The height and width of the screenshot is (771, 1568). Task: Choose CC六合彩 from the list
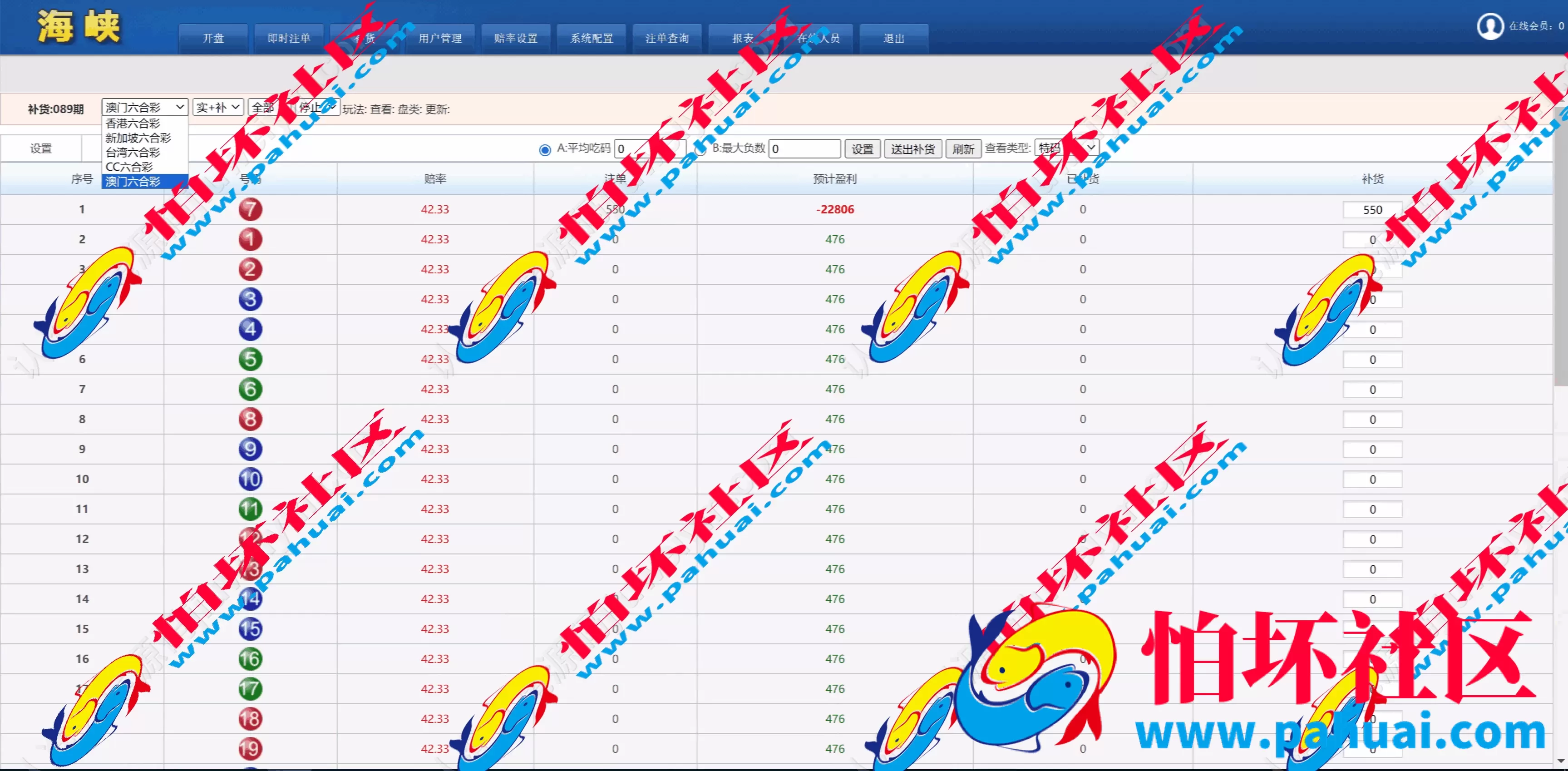point(145,166)
